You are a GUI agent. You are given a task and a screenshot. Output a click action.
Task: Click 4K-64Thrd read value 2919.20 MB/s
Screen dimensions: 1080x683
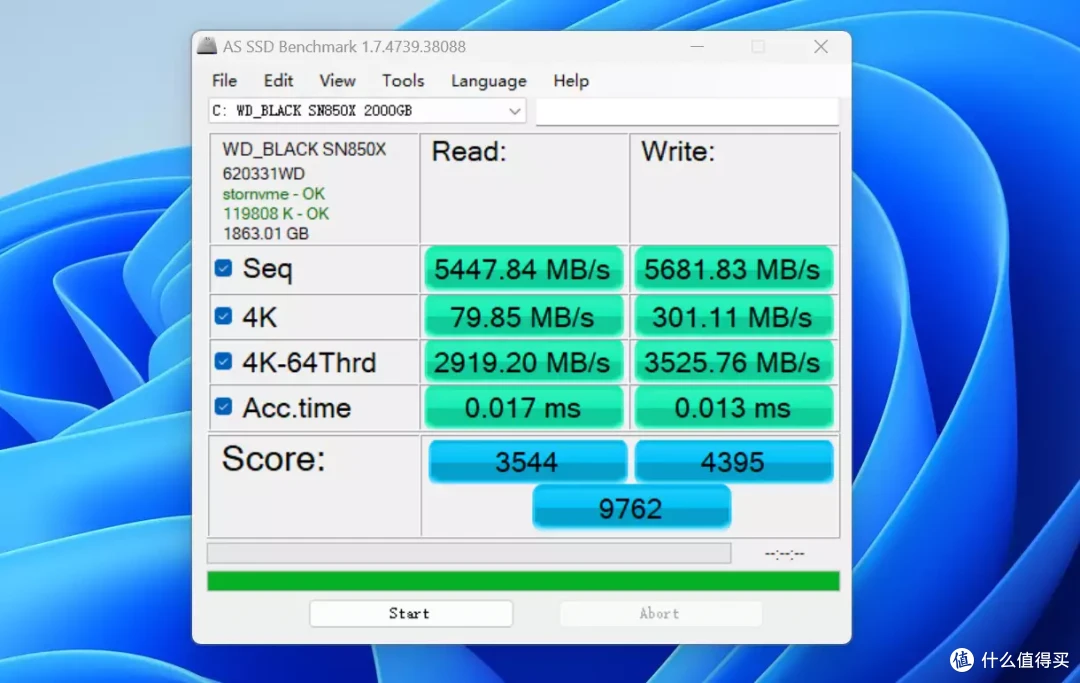point(523,363)
